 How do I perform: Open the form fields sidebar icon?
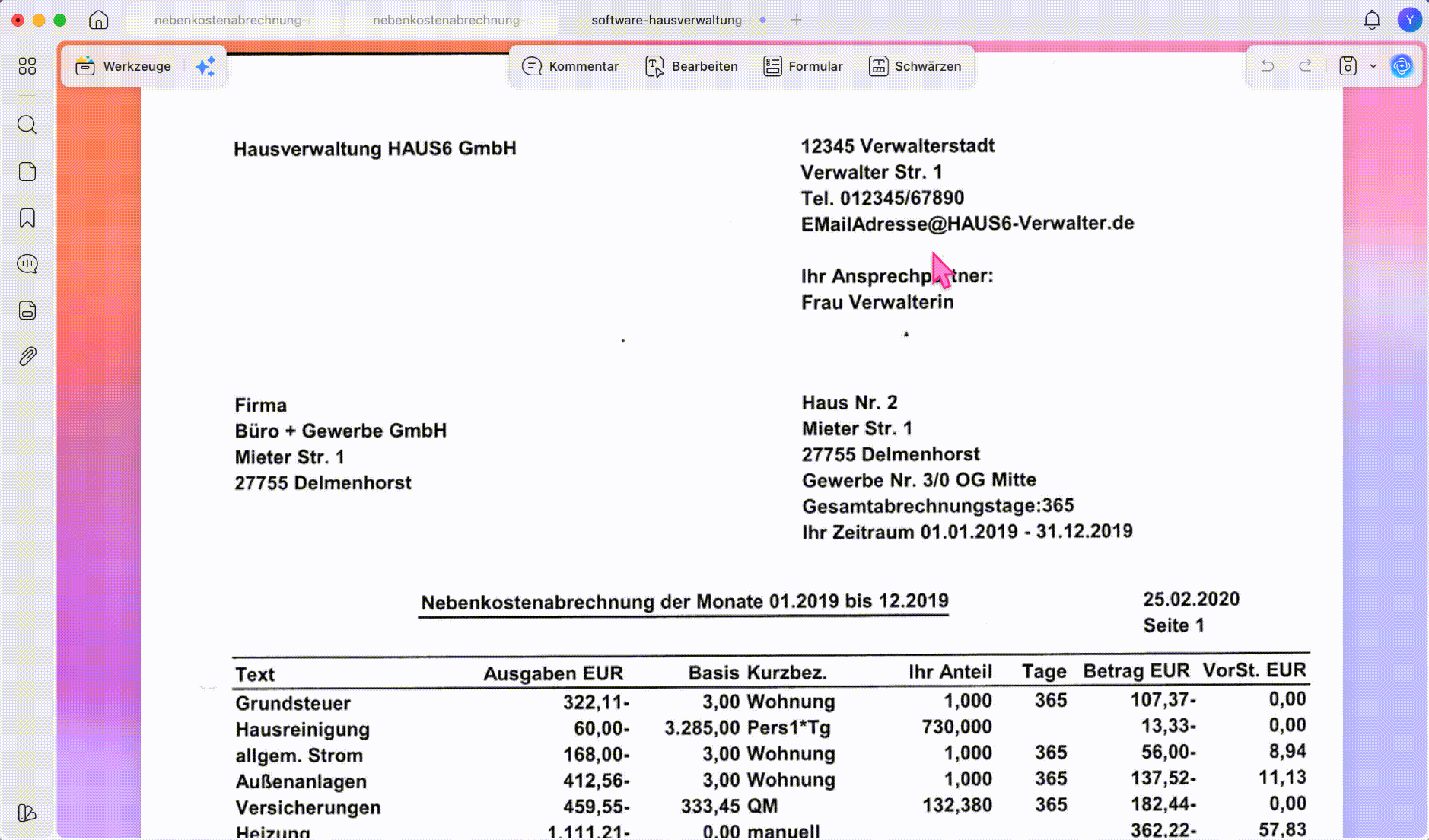(x=27, y=310)
